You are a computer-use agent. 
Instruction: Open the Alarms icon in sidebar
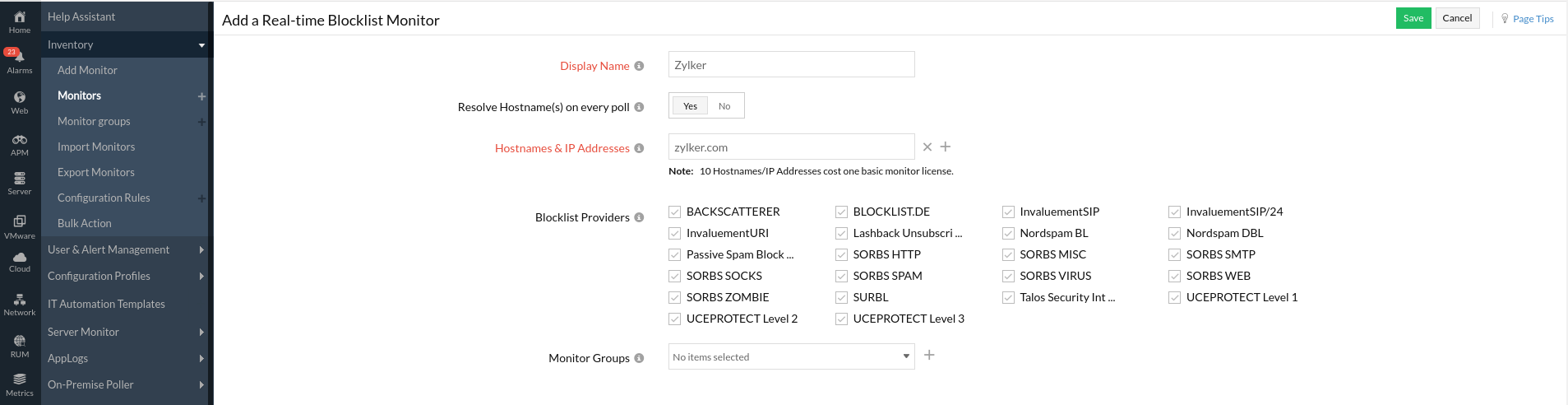point(19,60)
